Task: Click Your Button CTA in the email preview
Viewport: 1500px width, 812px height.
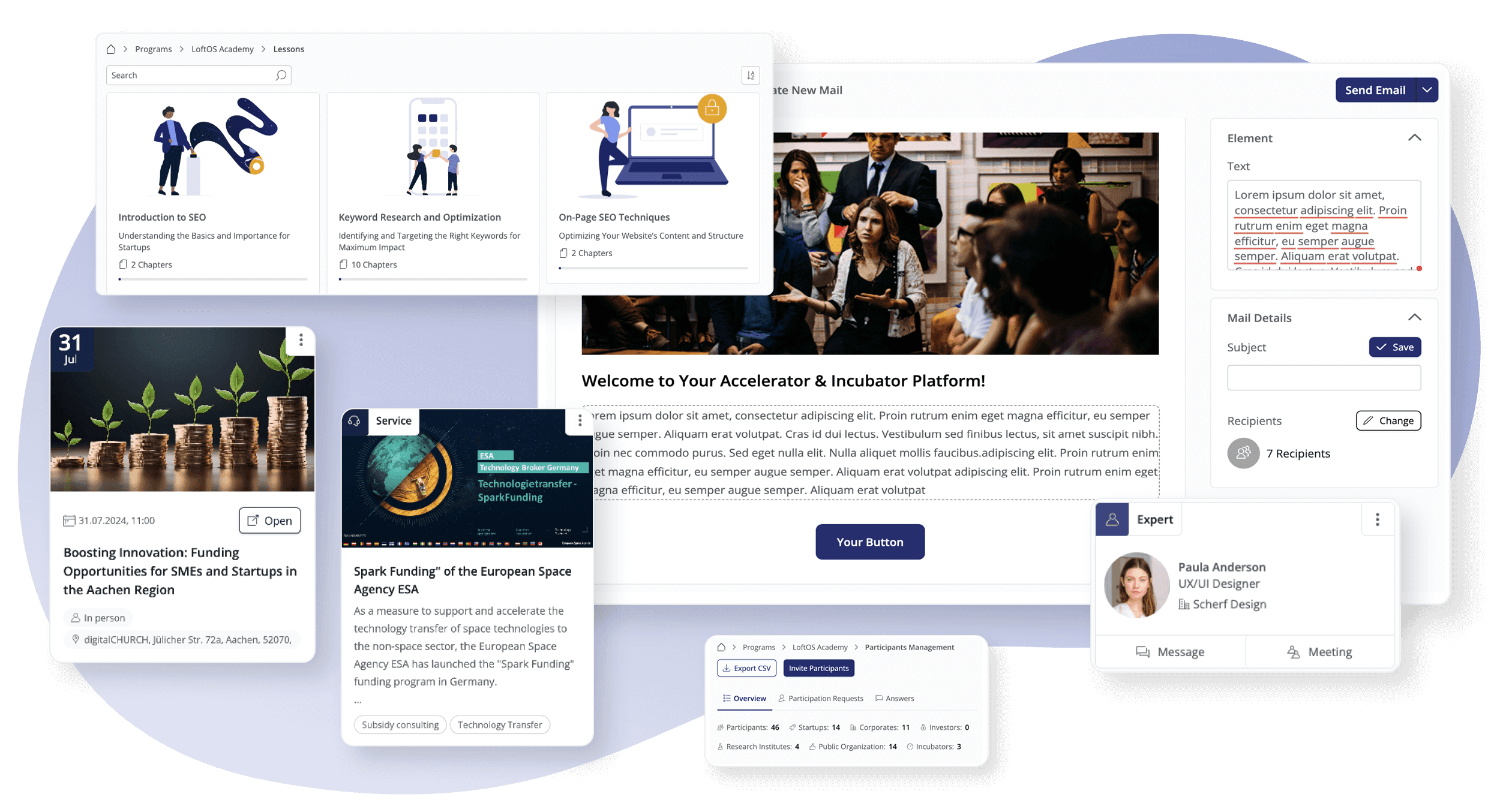Action: click(x=869, y=541)
